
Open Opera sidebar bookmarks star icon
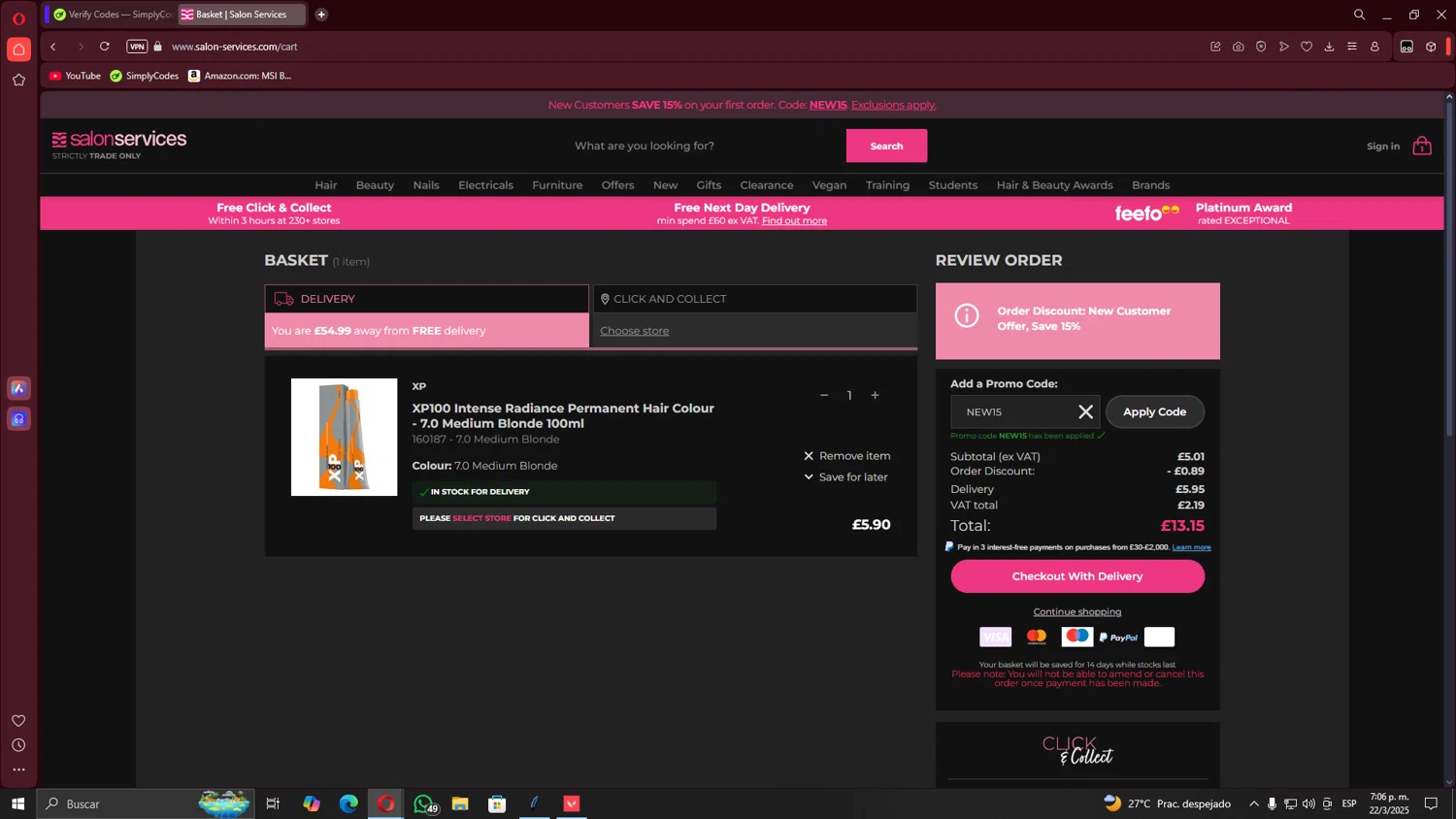pyautogui.click(x=18, y=80)
